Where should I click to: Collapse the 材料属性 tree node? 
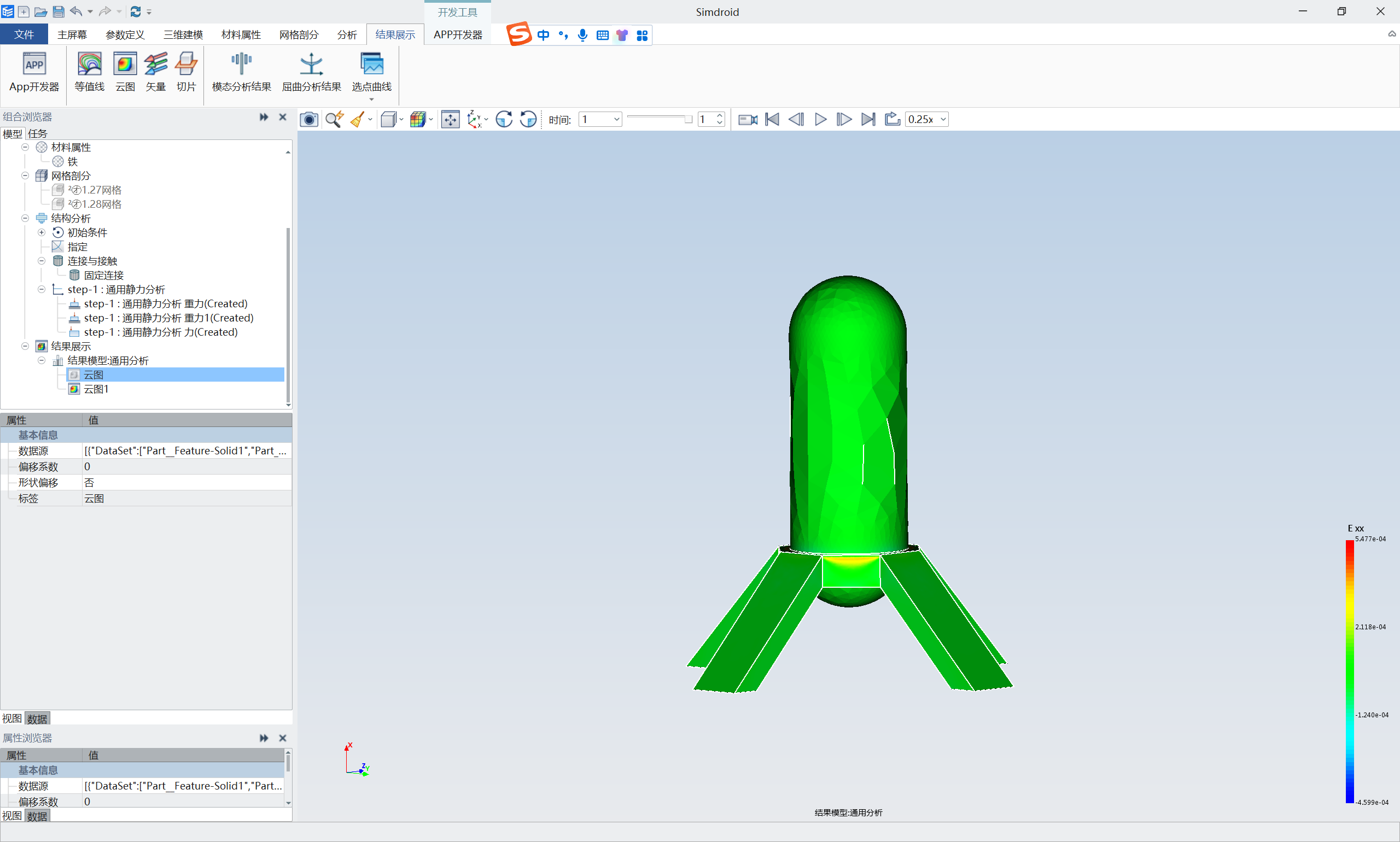tap(25, 147)
